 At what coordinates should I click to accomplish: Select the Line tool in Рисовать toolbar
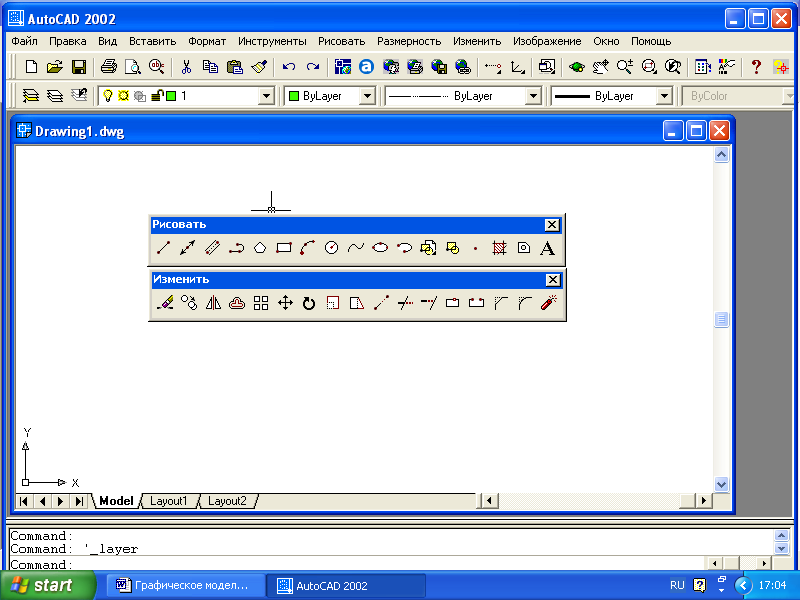(163, 248)
